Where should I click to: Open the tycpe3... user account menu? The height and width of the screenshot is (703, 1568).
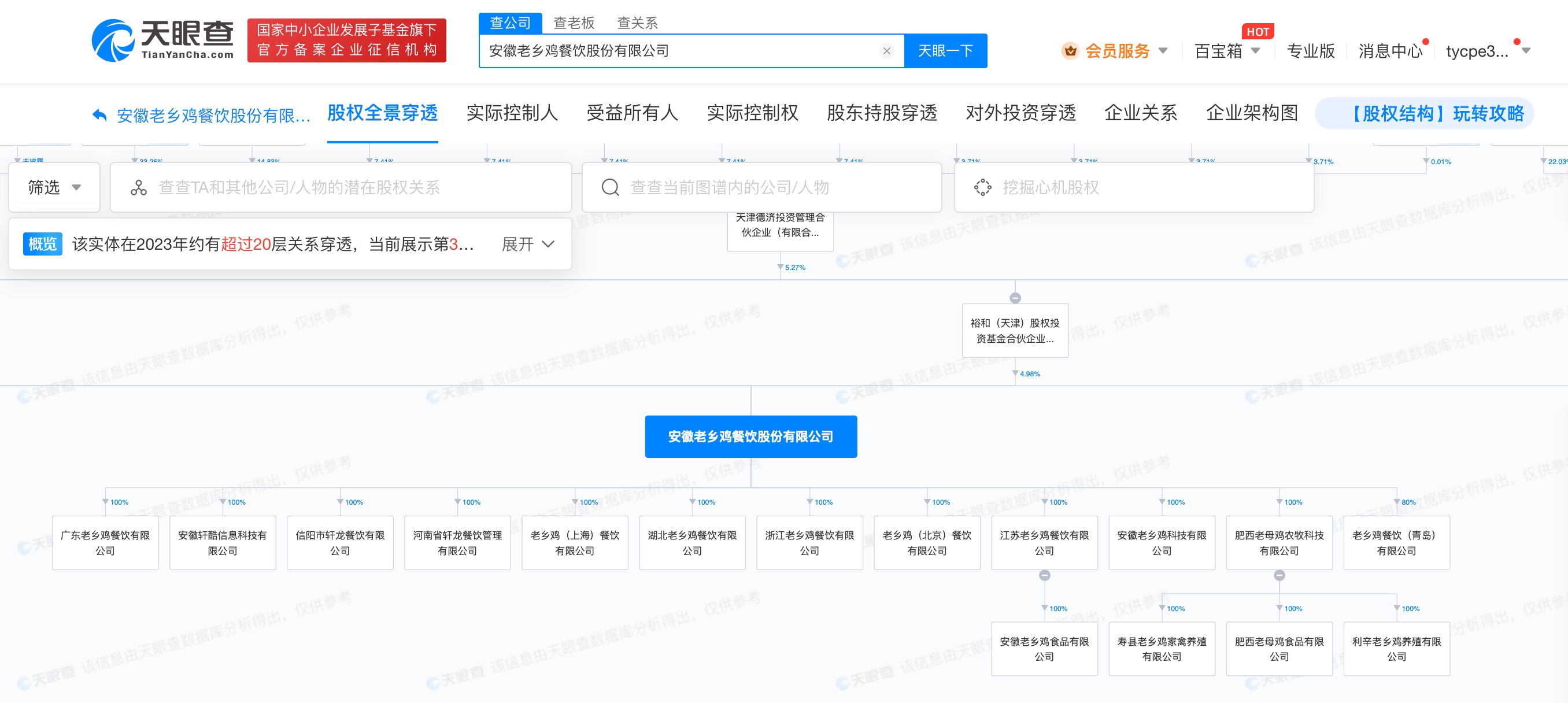tap(1487, 51)
